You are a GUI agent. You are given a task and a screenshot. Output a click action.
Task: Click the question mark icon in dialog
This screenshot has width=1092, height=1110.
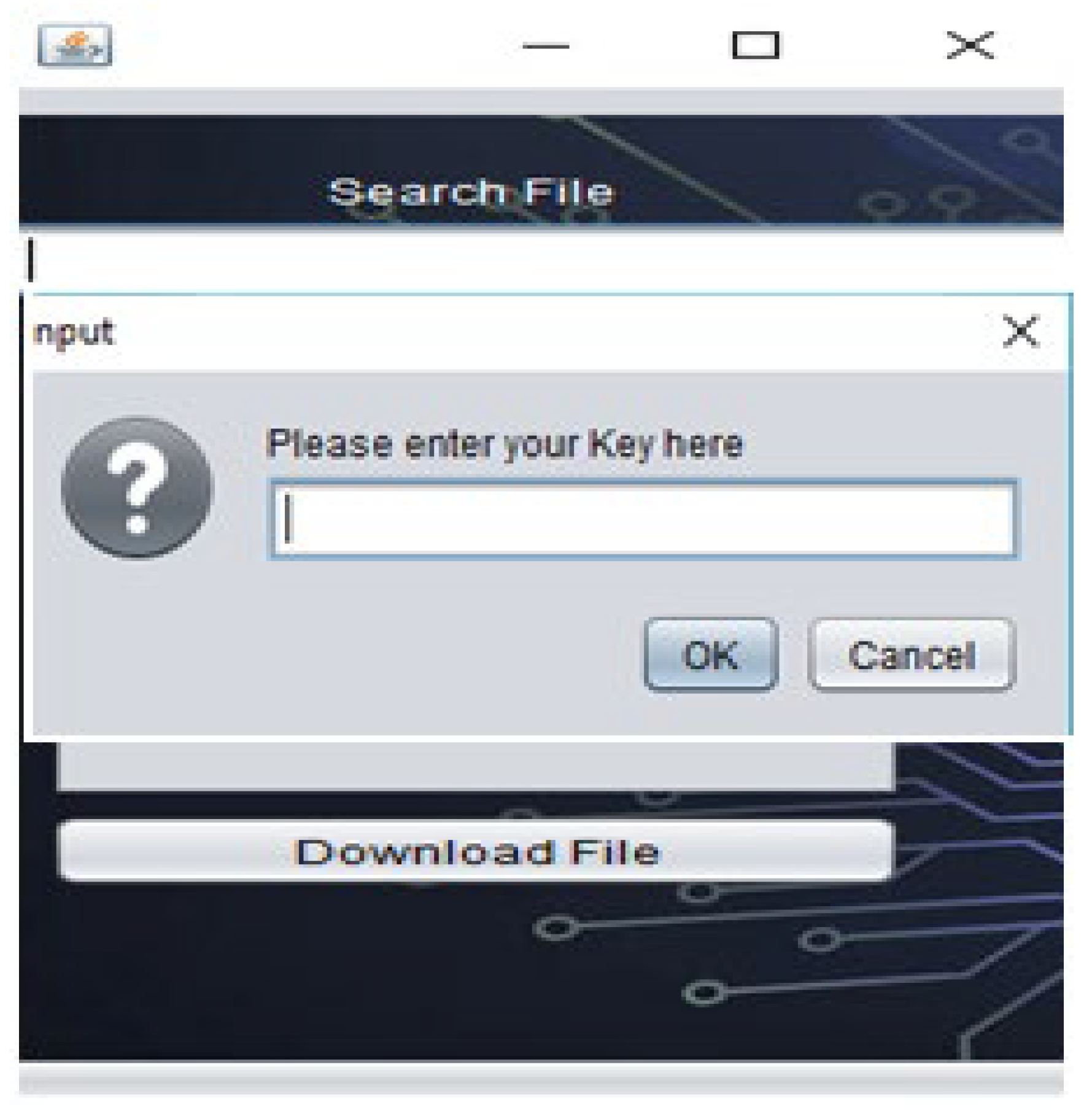click(137, 487)
